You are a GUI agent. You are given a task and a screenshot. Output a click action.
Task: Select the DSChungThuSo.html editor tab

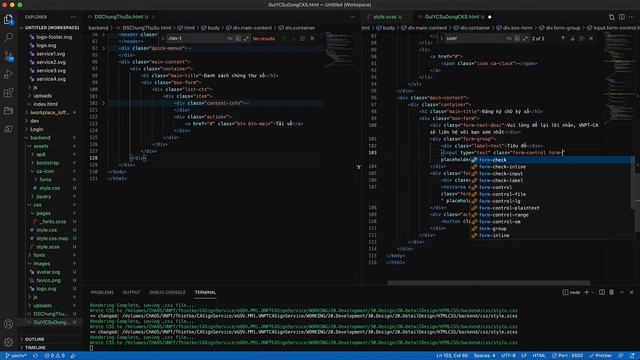click(119, 17)
